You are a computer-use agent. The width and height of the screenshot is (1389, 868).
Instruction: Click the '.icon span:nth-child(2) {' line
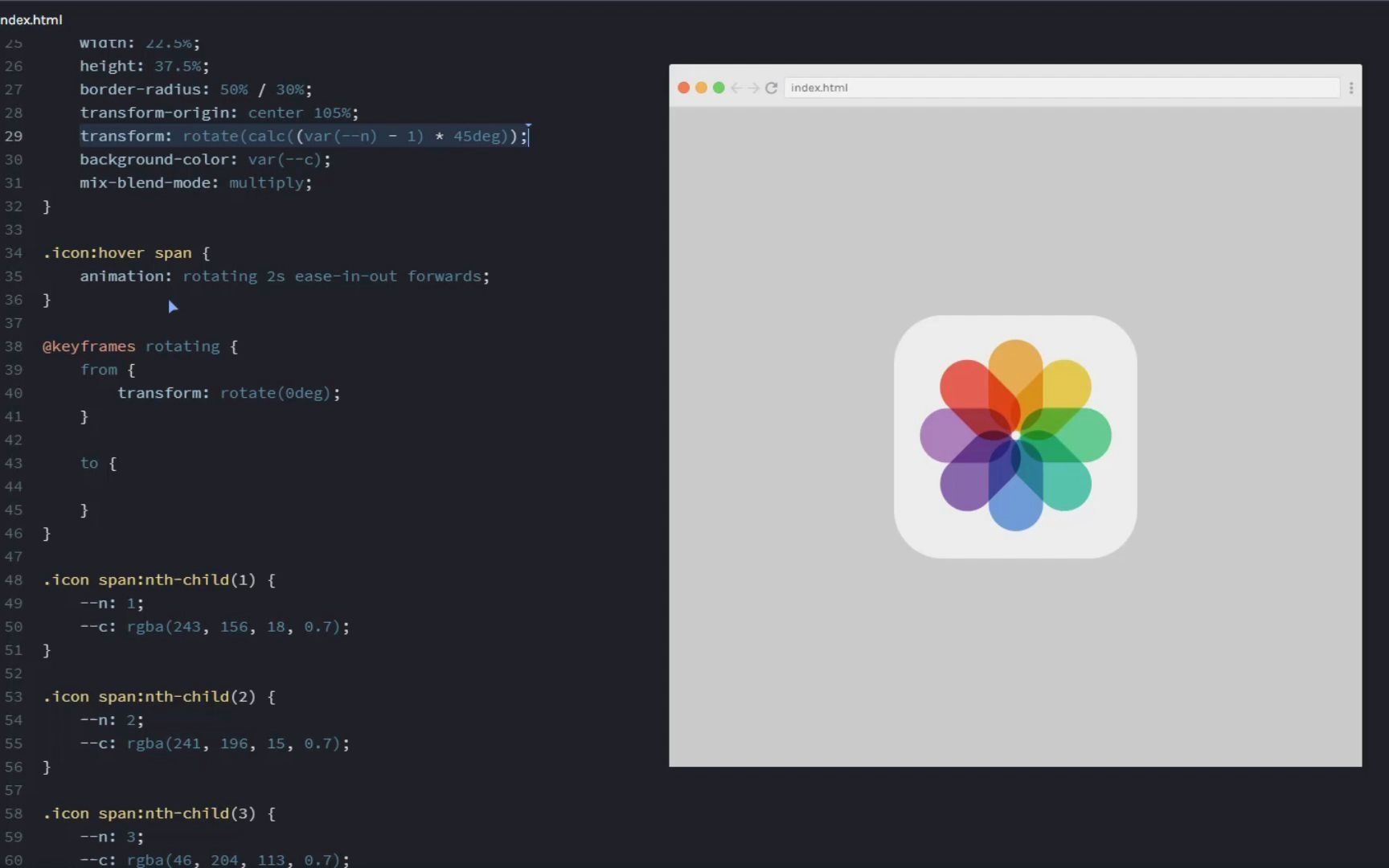point(159,696)
